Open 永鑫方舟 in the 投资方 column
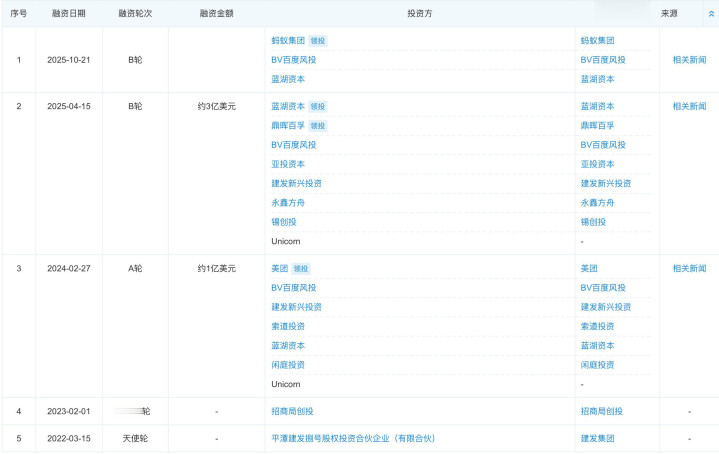The height and width of the screenshot is (454, 719). click(x=288, y=202)
